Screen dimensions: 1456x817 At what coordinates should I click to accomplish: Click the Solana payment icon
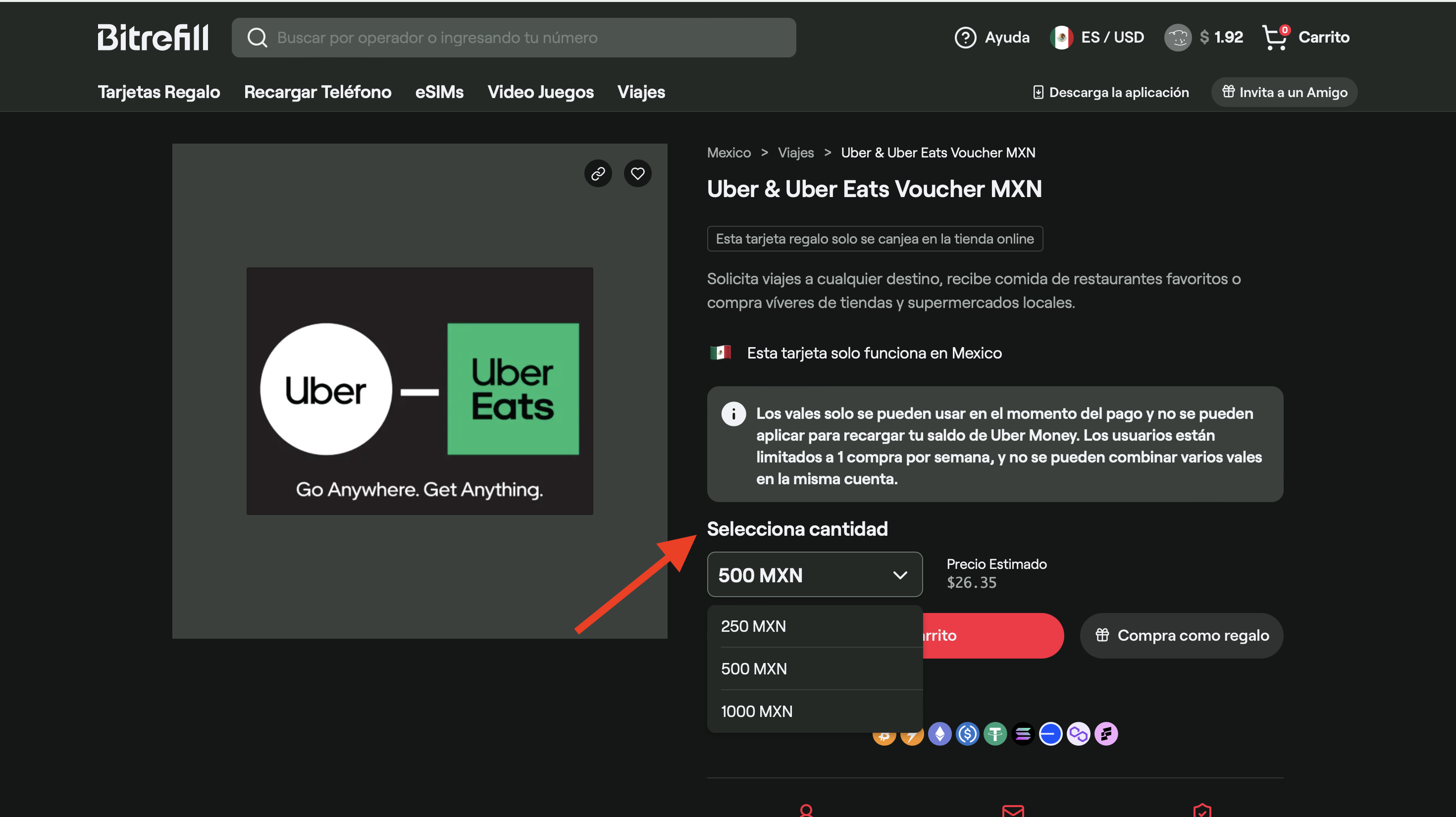tap(1023, 734)
